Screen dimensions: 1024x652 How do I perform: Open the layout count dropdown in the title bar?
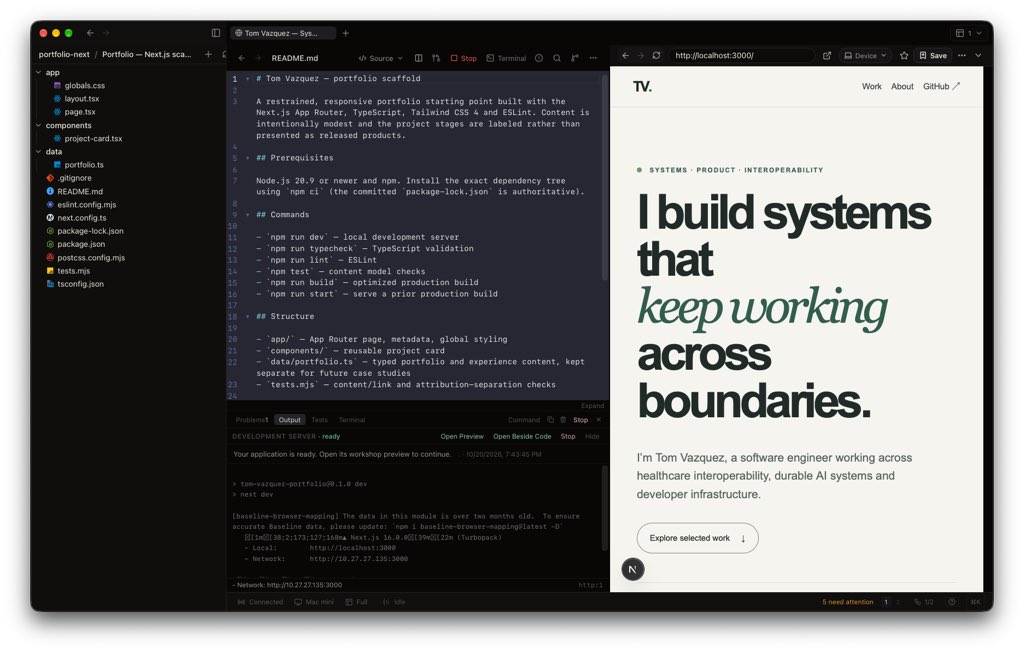click(x=968, y=33)
